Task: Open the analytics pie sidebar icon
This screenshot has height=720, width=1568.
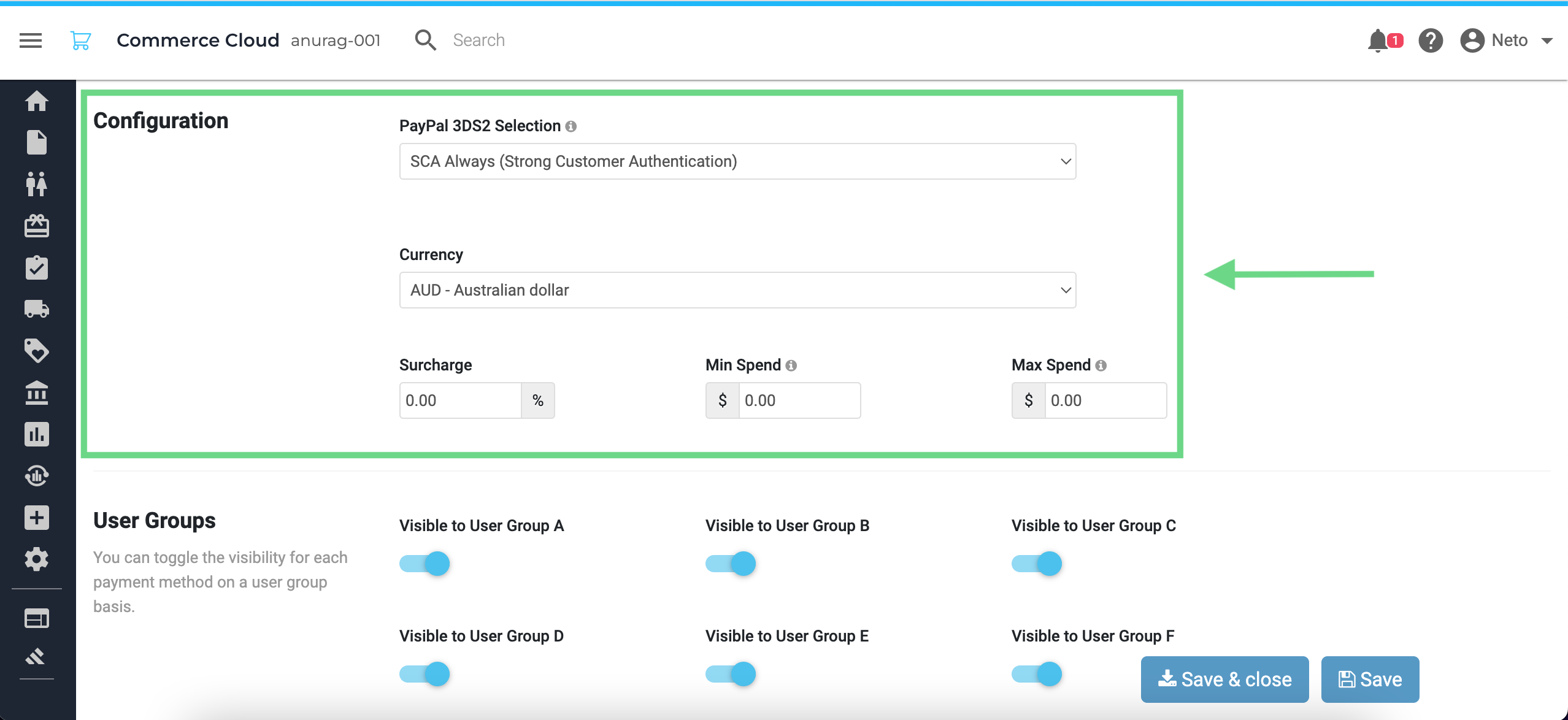Action: 37,476
